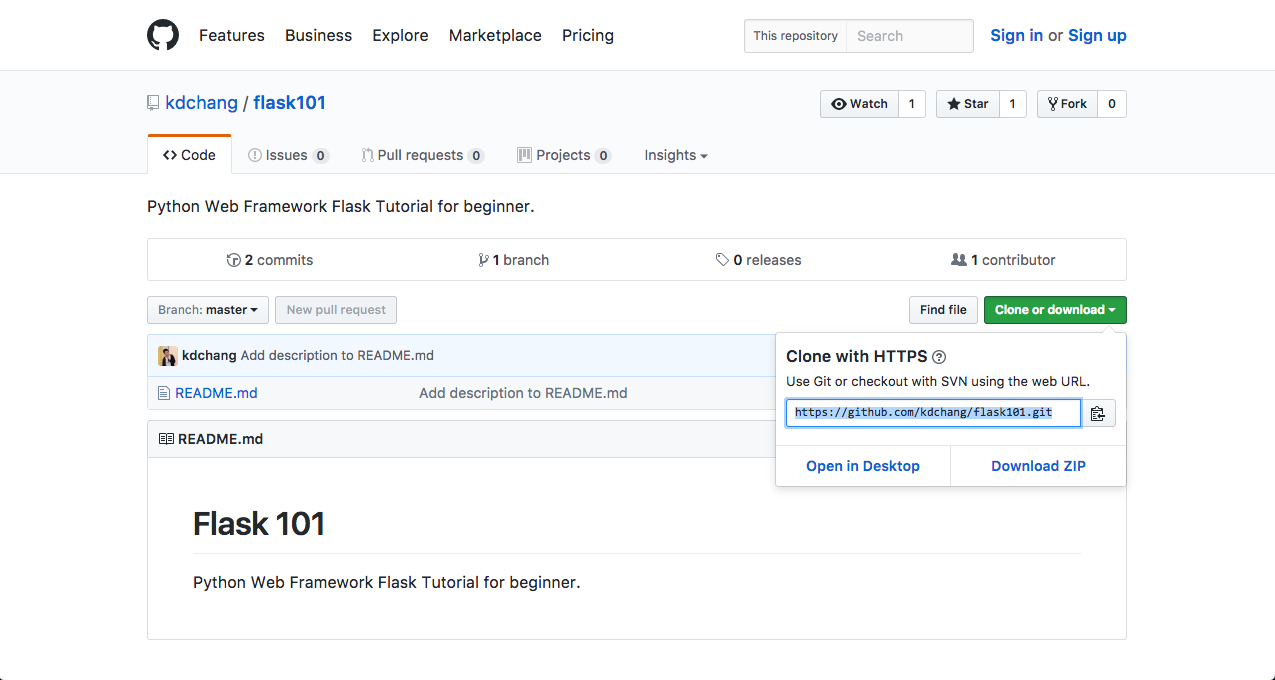Expand the Insights dropdown tab
Screen dimensions: 1275x680
tap(676, 155)
